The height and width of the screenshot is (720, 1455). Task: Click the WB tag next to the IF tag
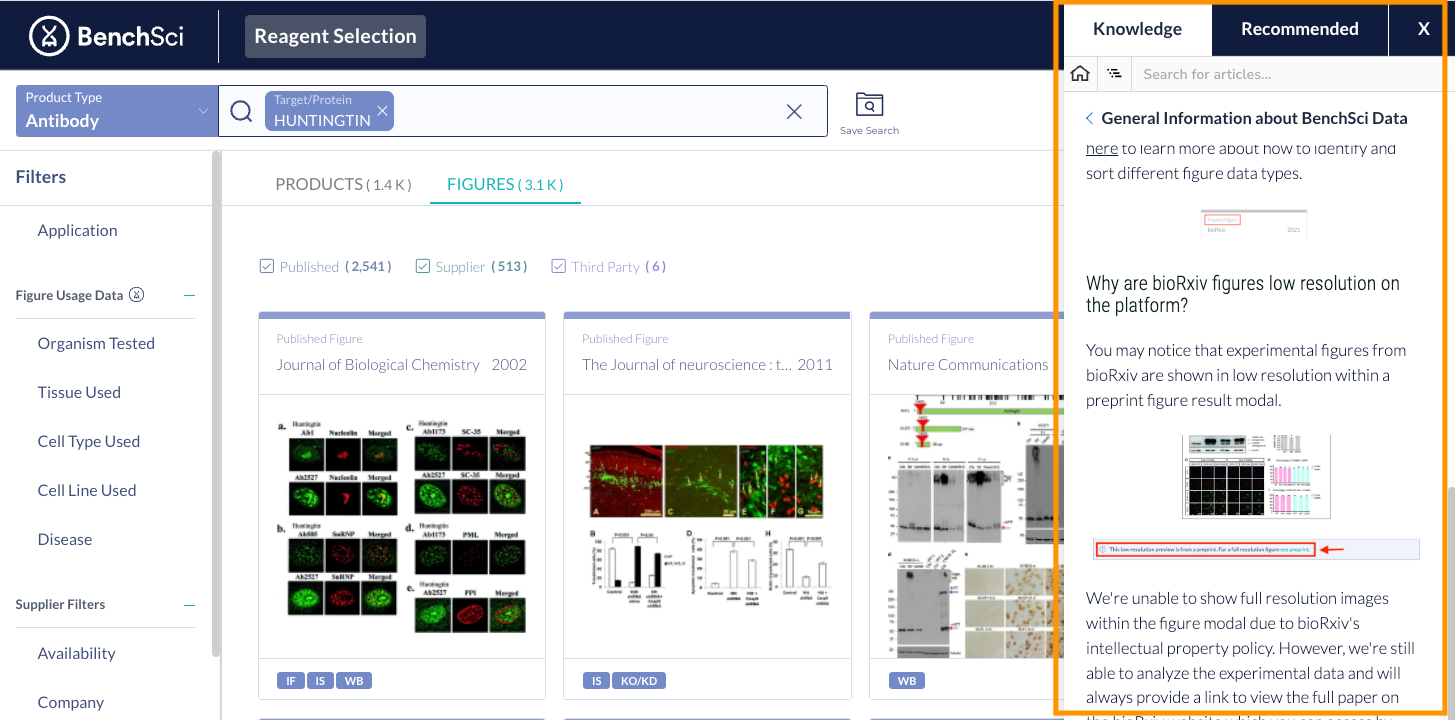coord(353,681)
